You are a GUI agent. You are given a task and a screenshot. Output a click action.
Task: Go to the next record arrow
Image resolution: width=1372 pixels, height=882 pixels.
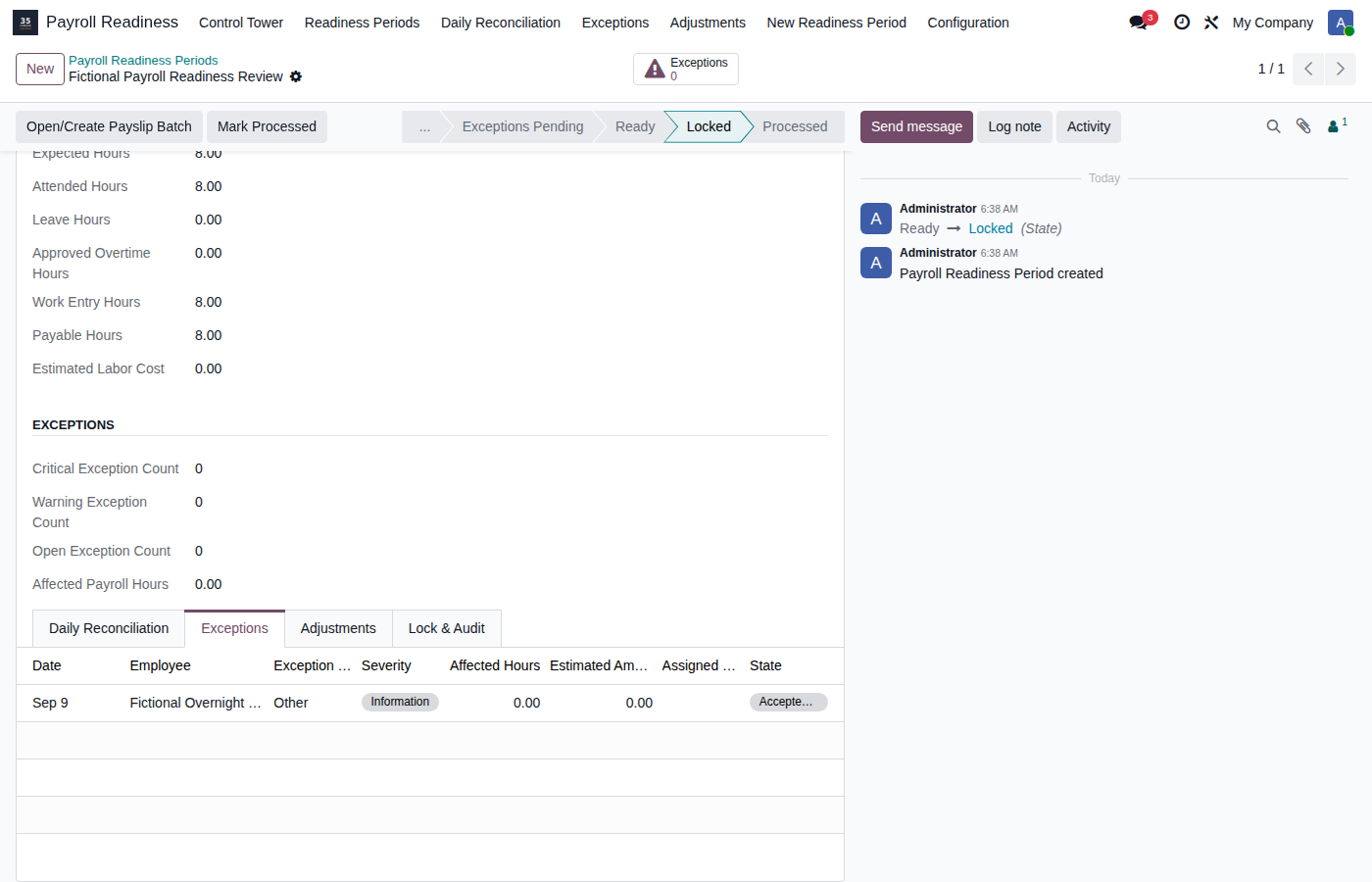tap(1341, 69)
